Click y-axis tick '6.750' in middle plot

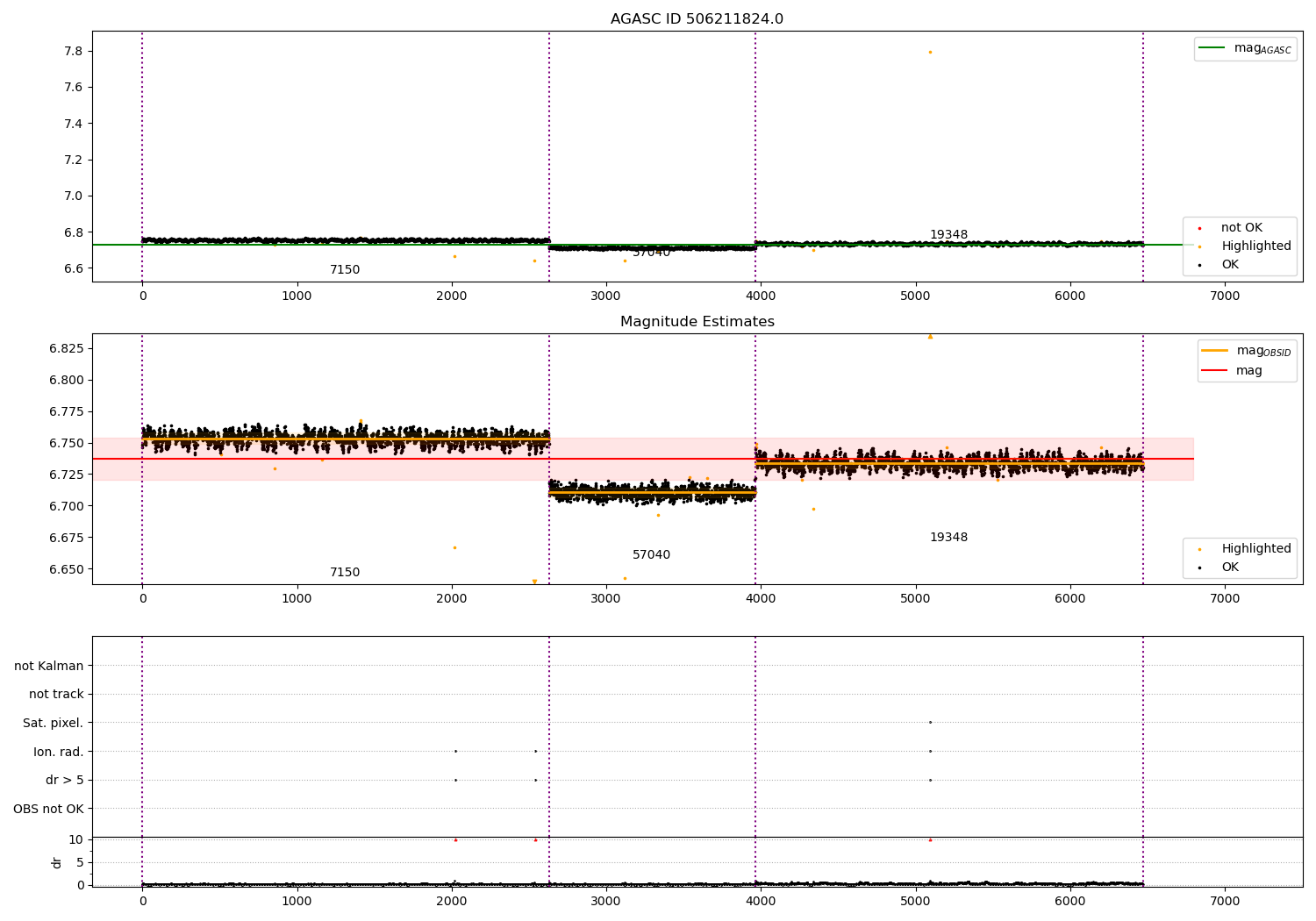click(66, 444)
